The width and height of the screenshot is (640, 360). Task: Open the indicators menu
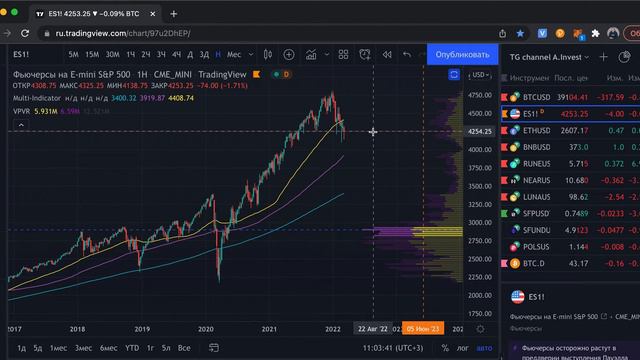click(311, 54)
